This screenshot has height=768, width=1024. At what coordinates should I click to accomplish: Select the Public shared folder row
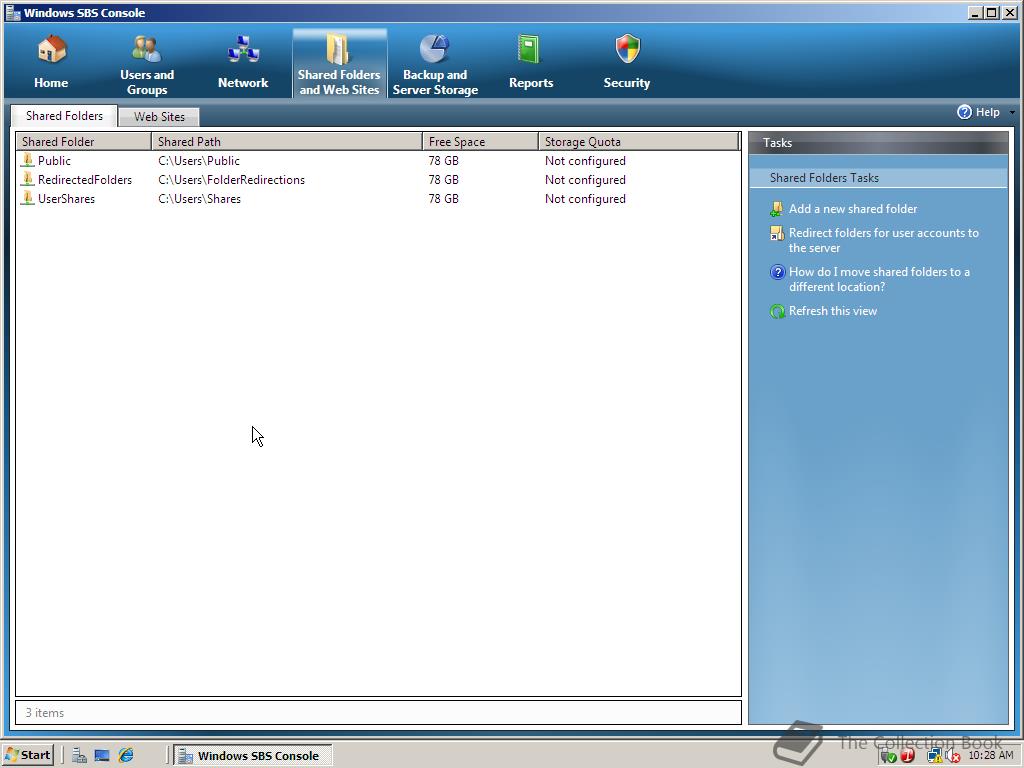pyautogui.click(x=379, y=161)
